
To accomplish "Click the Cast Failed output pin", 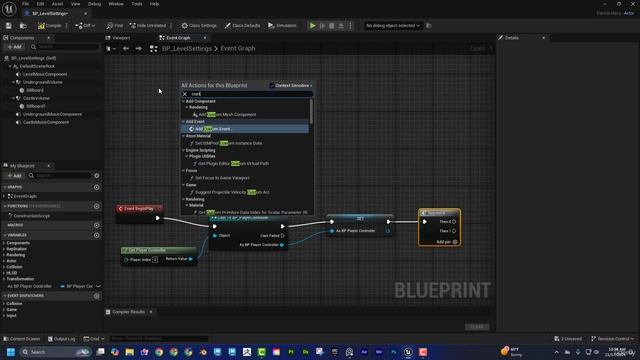I will [x=282, y=236].
